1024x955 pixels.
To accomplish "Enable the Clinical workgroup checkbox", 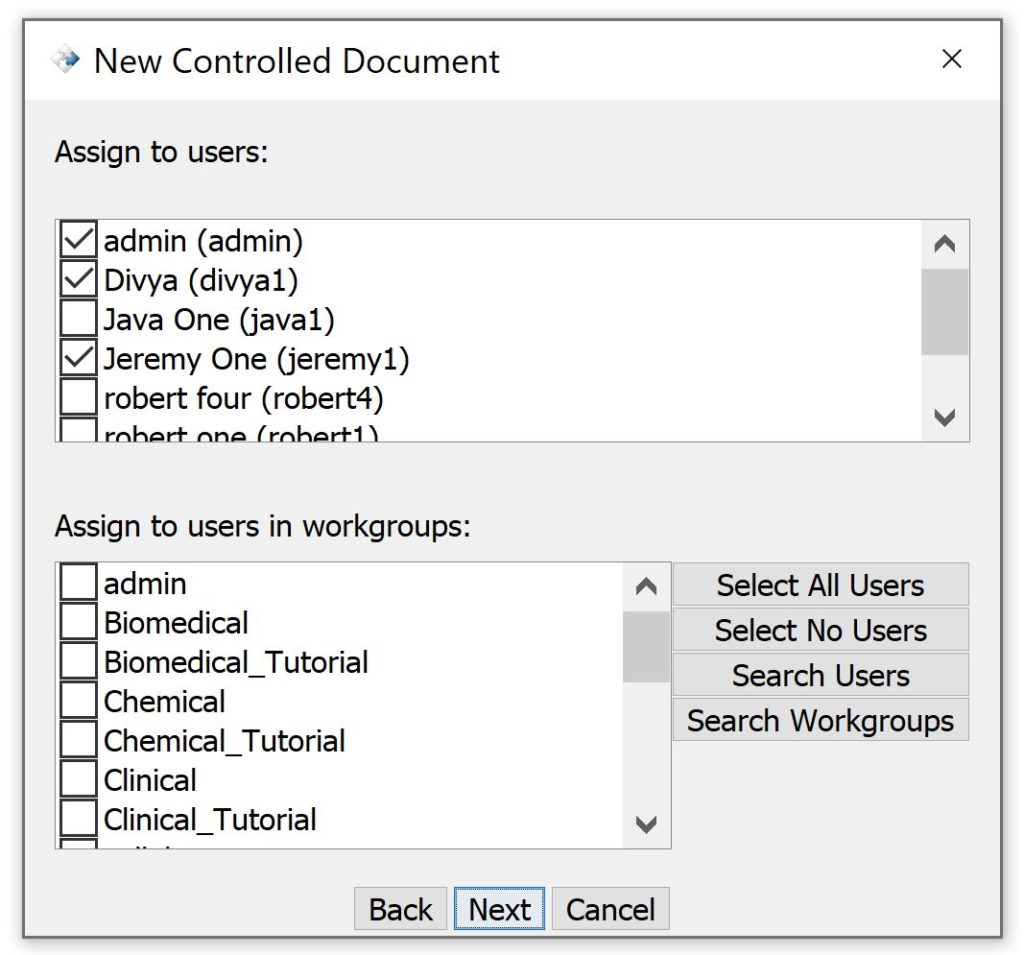I will tap(79, 780).
